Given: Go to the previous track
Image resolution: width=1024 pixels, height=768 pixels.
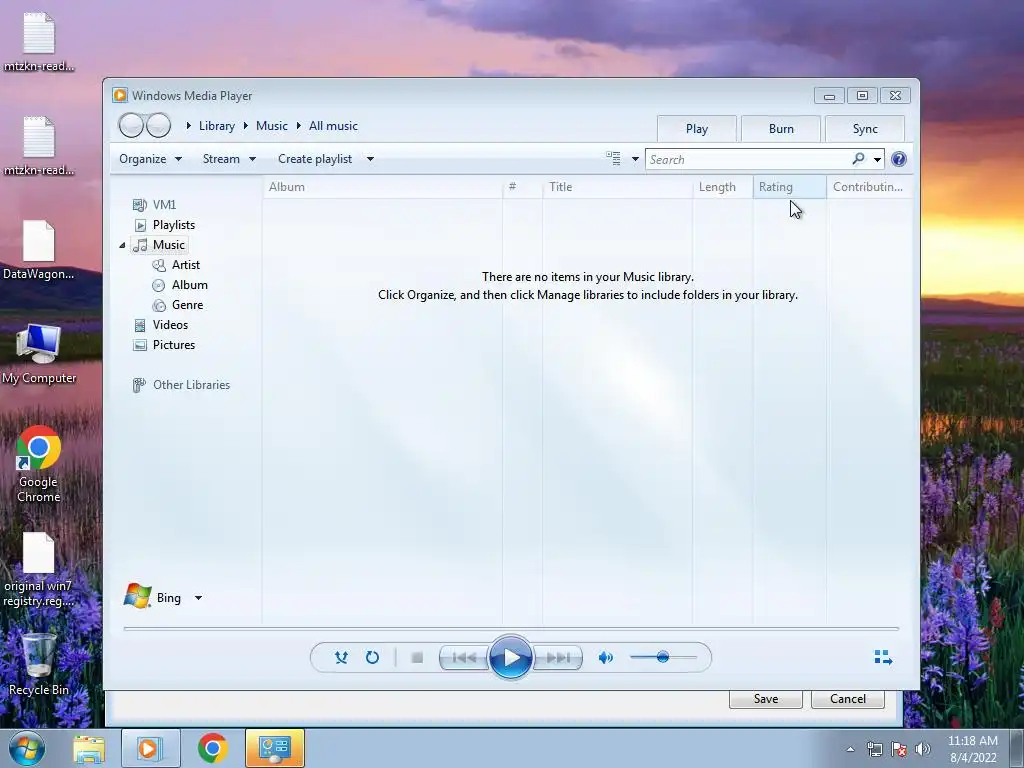Looking at the screenshot, I should [464, 658].
